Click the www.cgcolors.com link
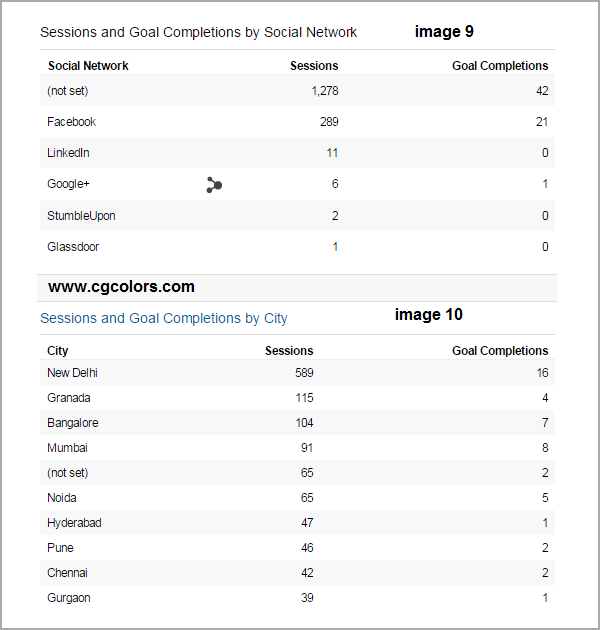Viewport: 600px width, 630px height. click(x=121, y=287)
